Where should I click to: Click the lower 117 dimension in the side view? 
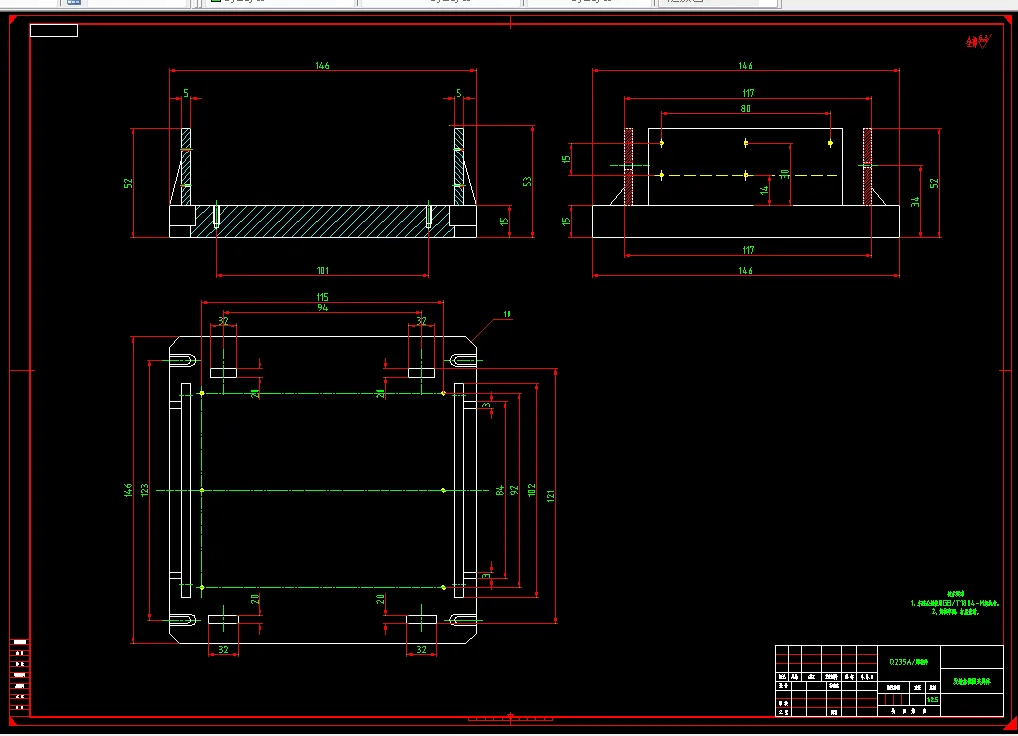tap(748, 250)
